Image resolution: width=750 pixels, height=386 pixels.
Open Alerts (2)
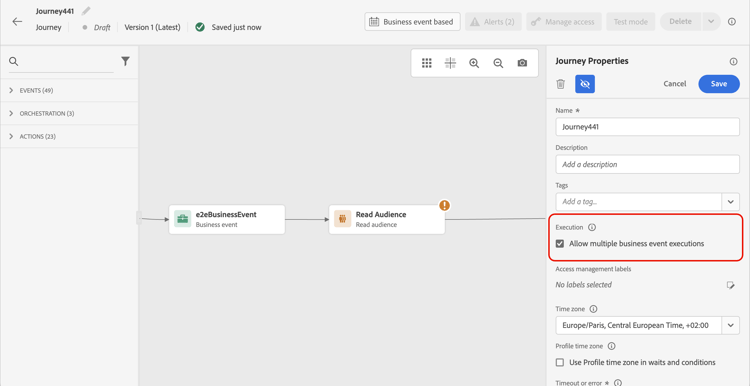[493, 22]
